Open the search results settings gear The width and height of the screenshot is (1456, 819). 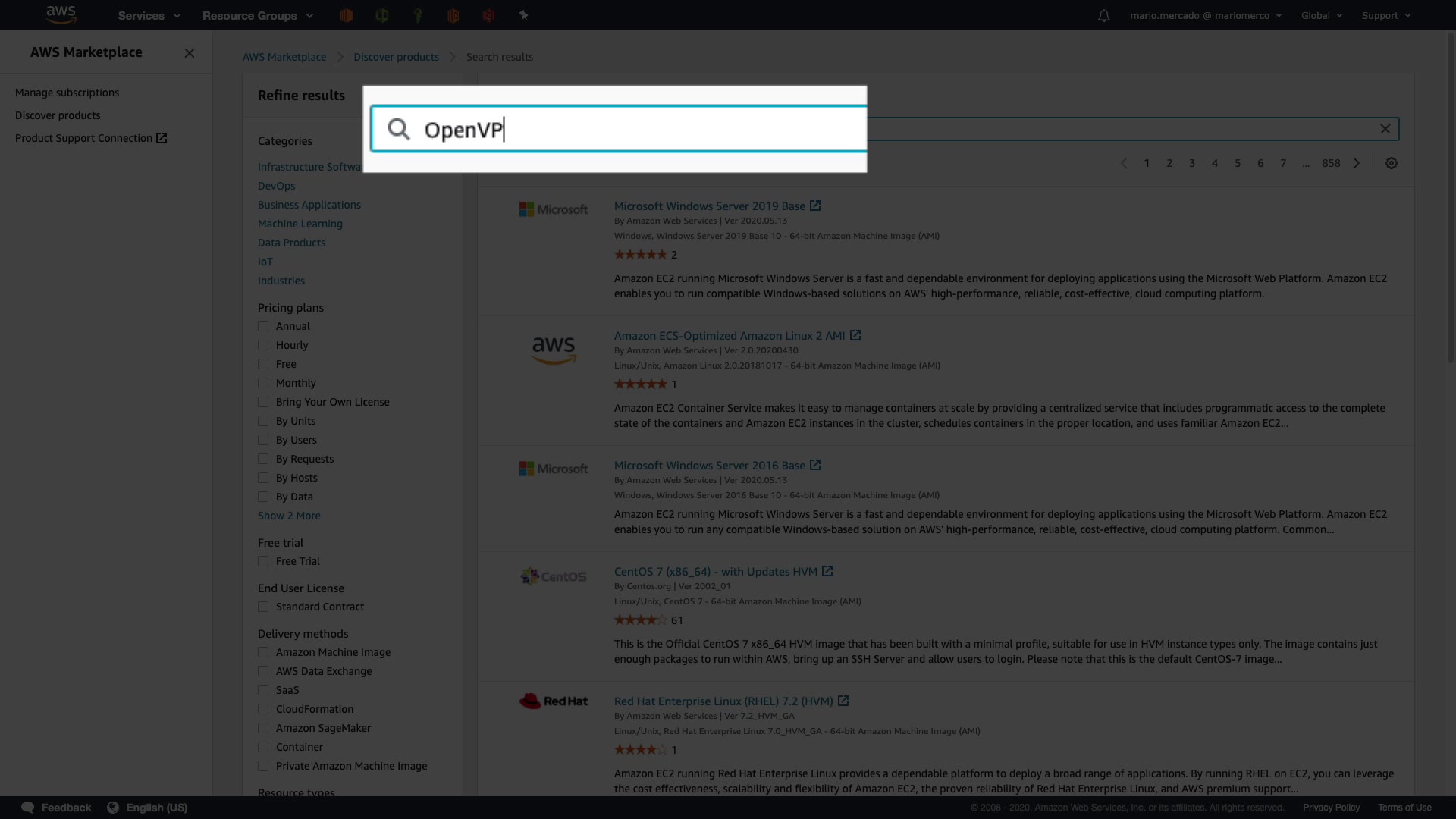[1391, 163]
